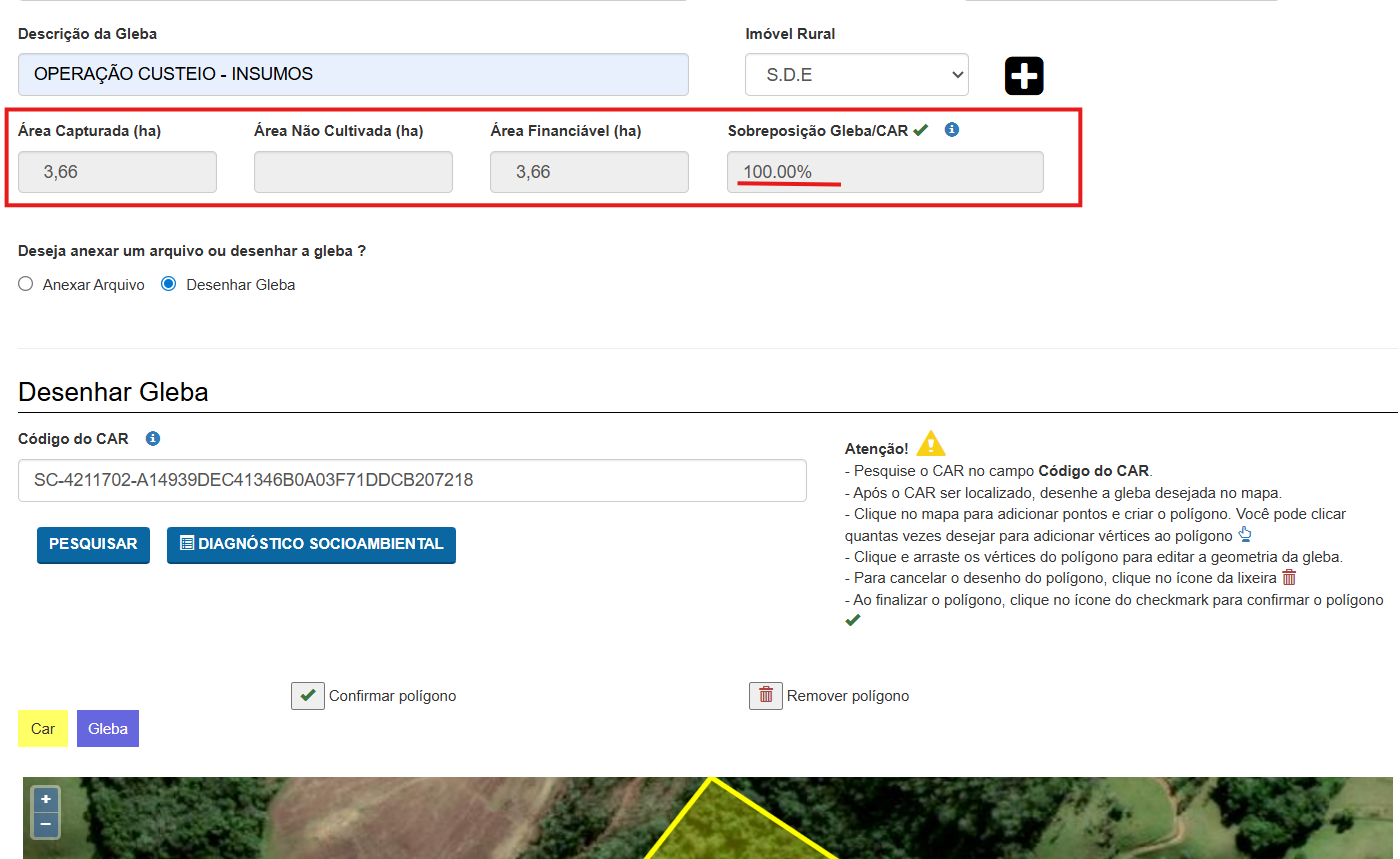Image resolution: width=1400 pixels, height=859 pixels.
Task: Click the purple Gleba legend swatch
Action: pos(108,729)
